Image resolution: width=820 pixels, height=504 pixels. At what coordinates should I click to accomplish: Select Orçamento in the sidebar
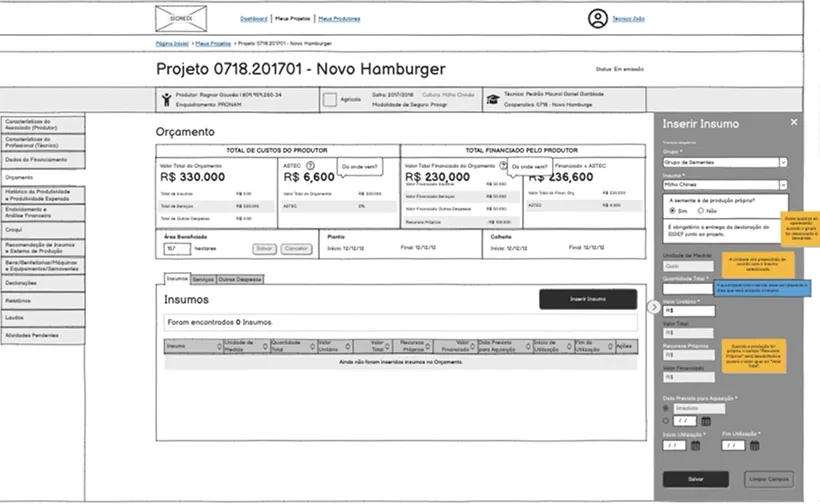(42, 178)
